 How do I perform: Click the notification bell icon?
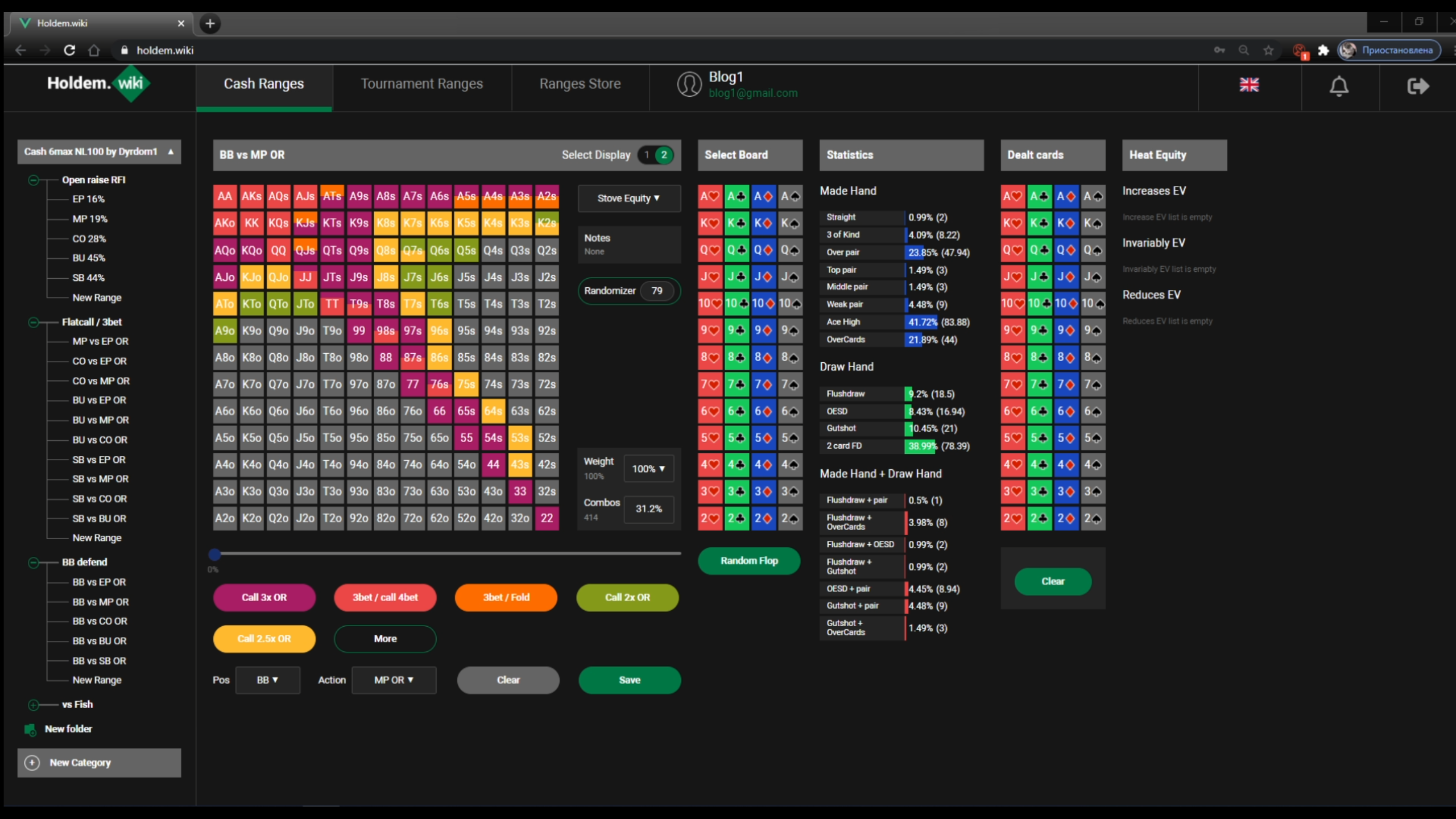click(1339, 86)
